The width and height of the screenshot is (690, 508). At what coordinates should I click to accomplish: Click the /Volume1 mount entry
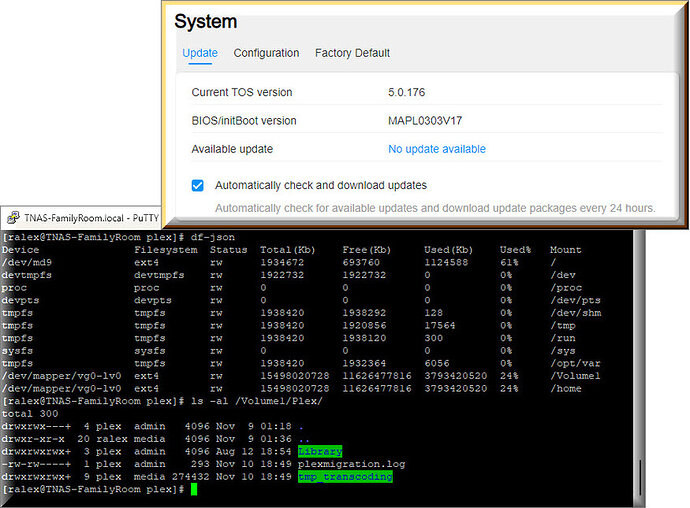(x=575, y=376)
